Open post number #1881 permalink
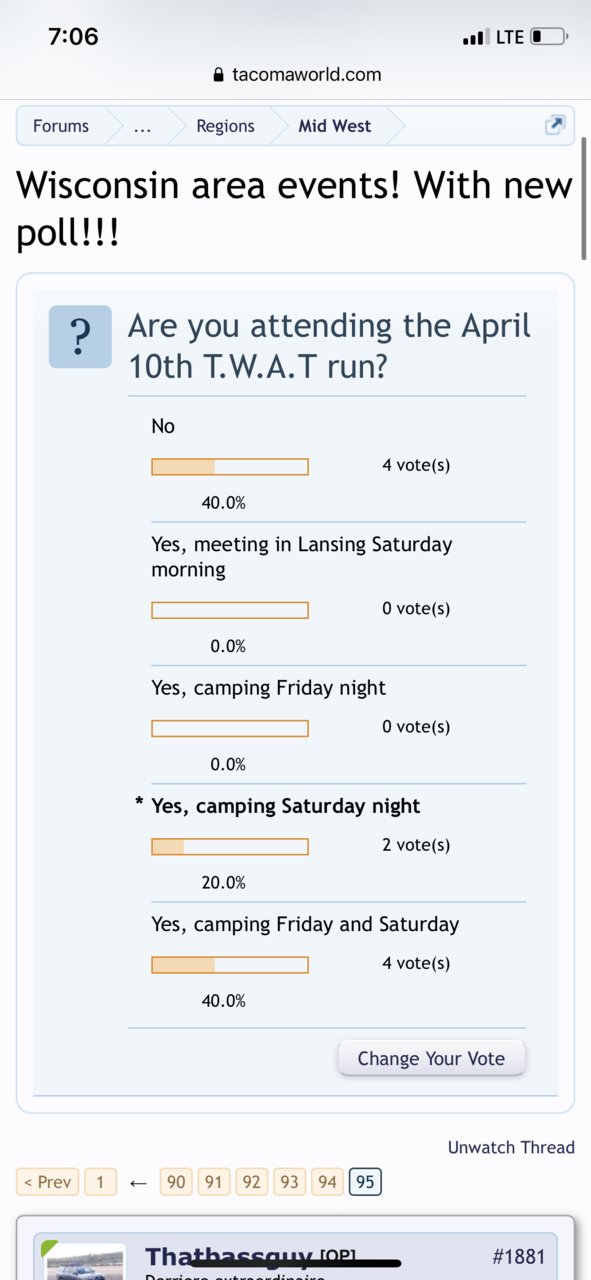 coord(519,1256)
